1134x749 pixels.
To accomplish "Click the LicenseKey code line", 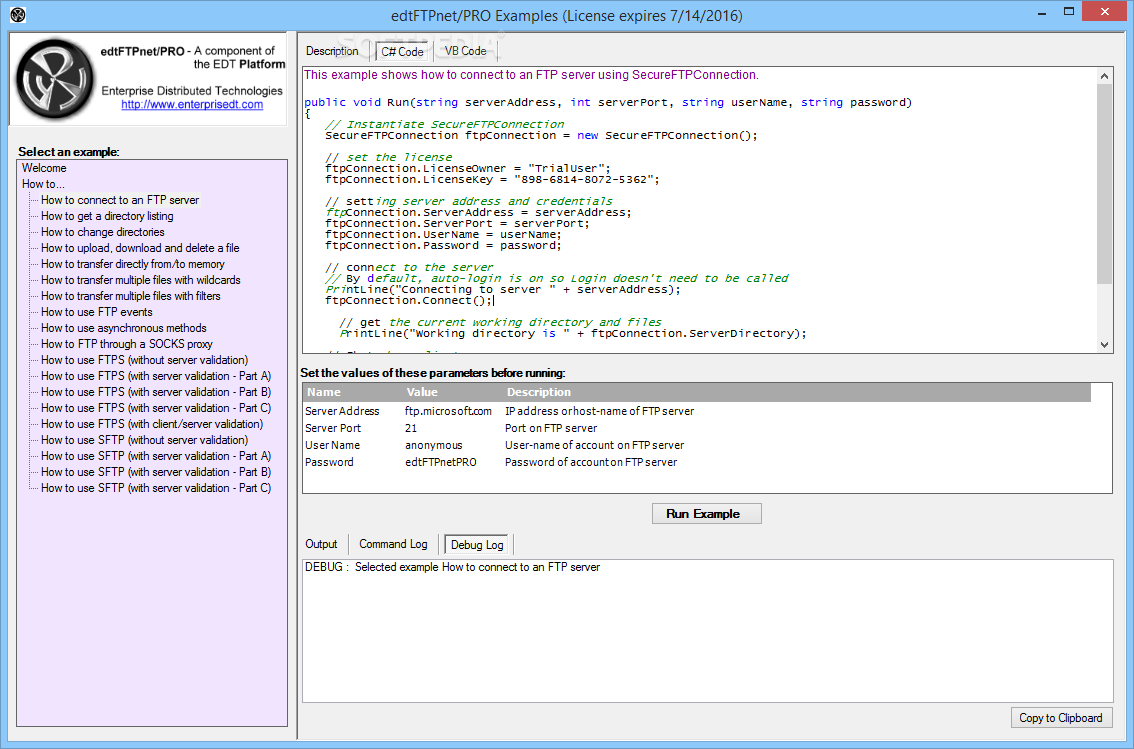I will click(493, 179).
